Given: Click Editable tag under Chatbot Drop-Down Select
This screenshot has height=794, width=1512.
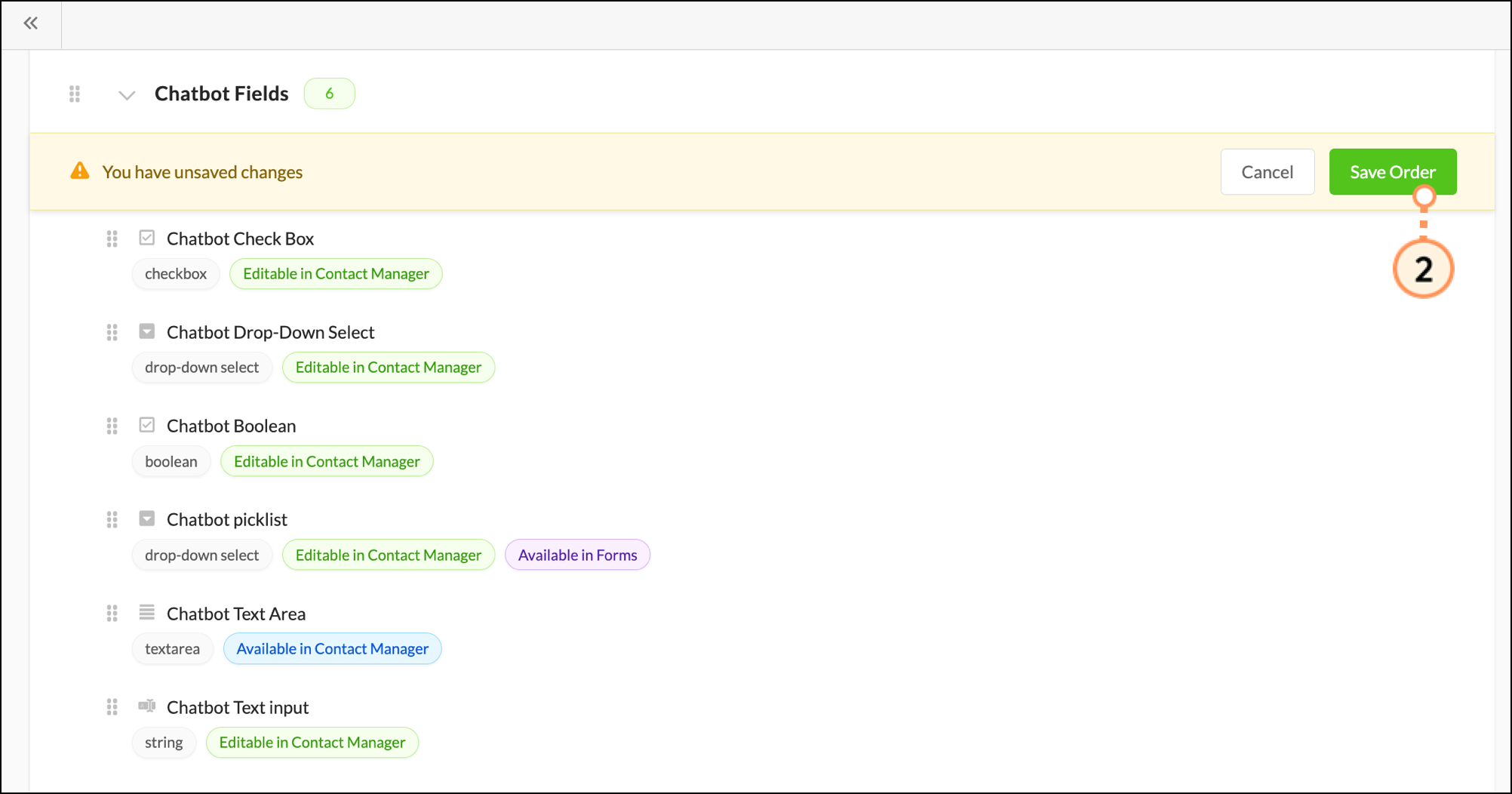Looking at the screenshot, I should point(389,368).
